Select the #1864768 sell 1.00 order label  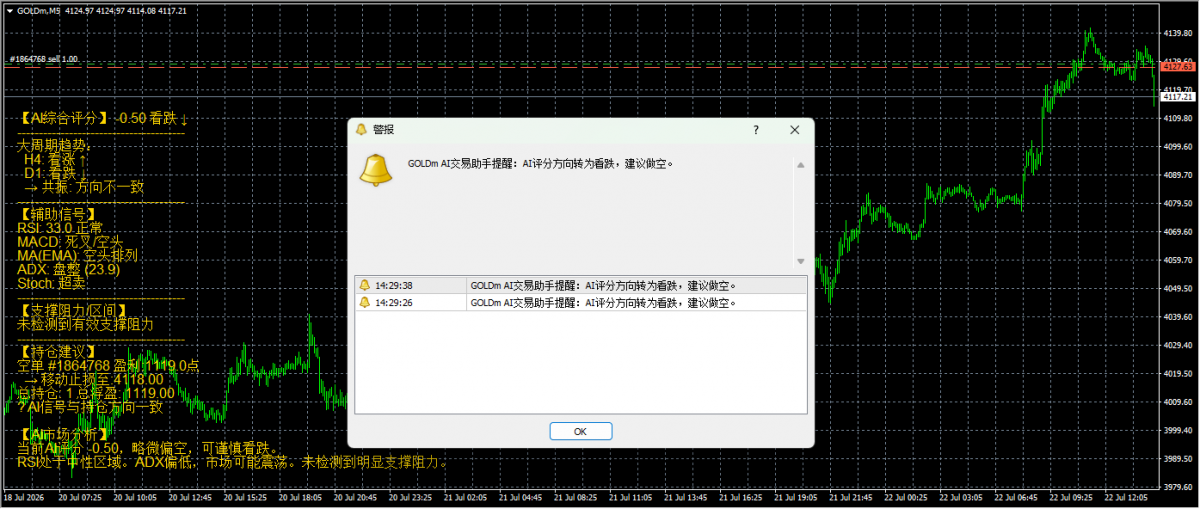point(42,59)
